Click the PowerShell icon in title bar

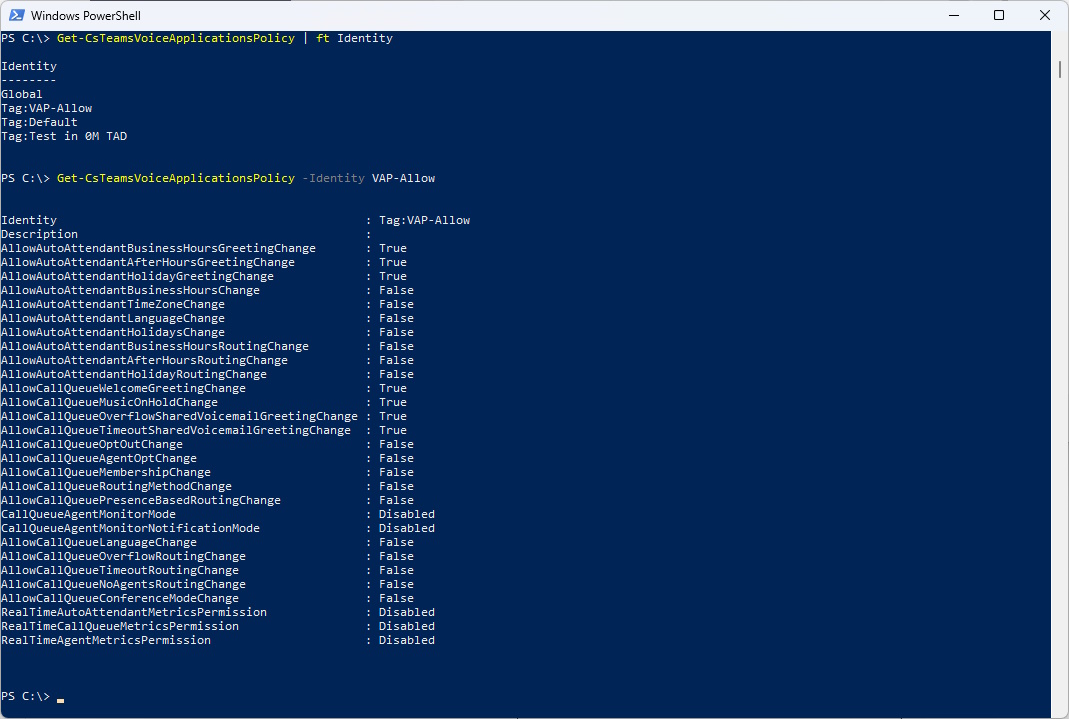pos(16,15)
